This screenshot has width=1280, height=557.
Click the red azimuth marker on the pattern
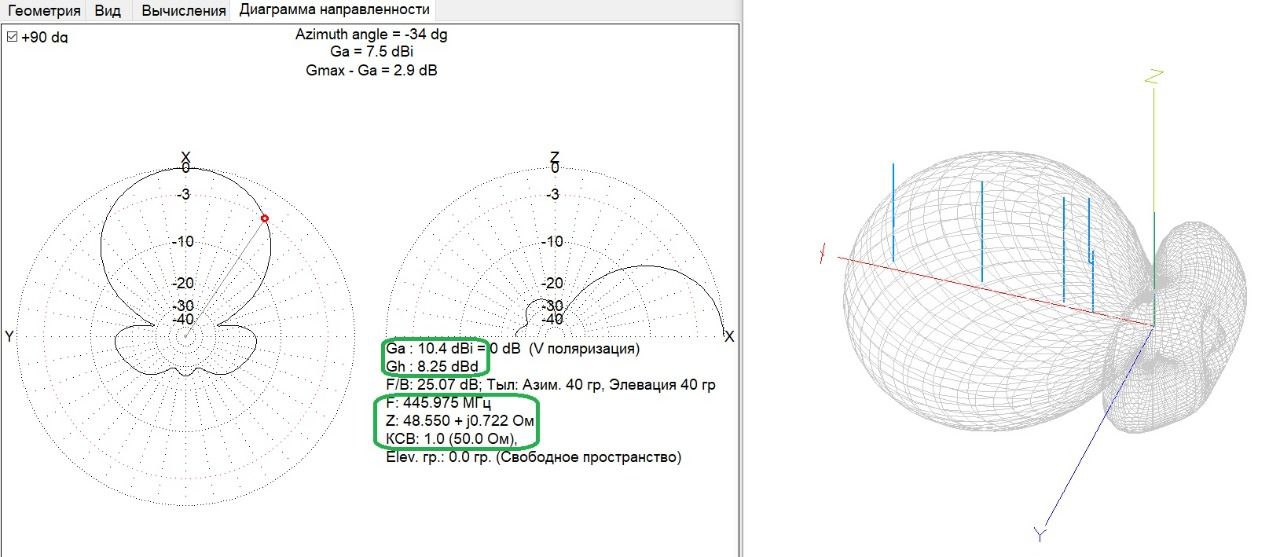click(x=265, y=218)
